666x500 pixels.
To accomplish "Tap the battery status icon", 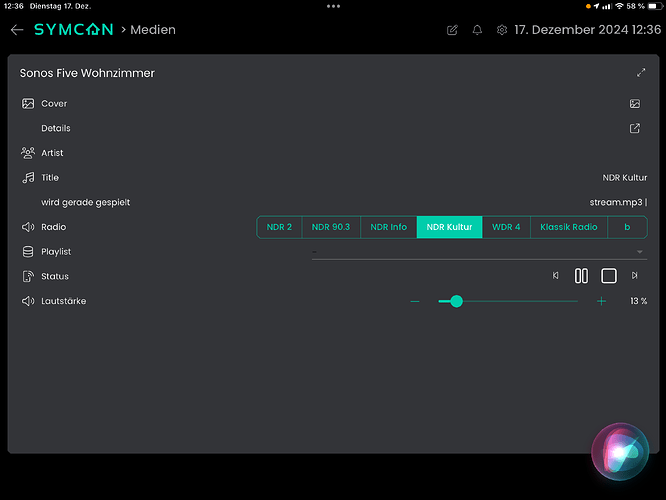I will coord(655,6).
